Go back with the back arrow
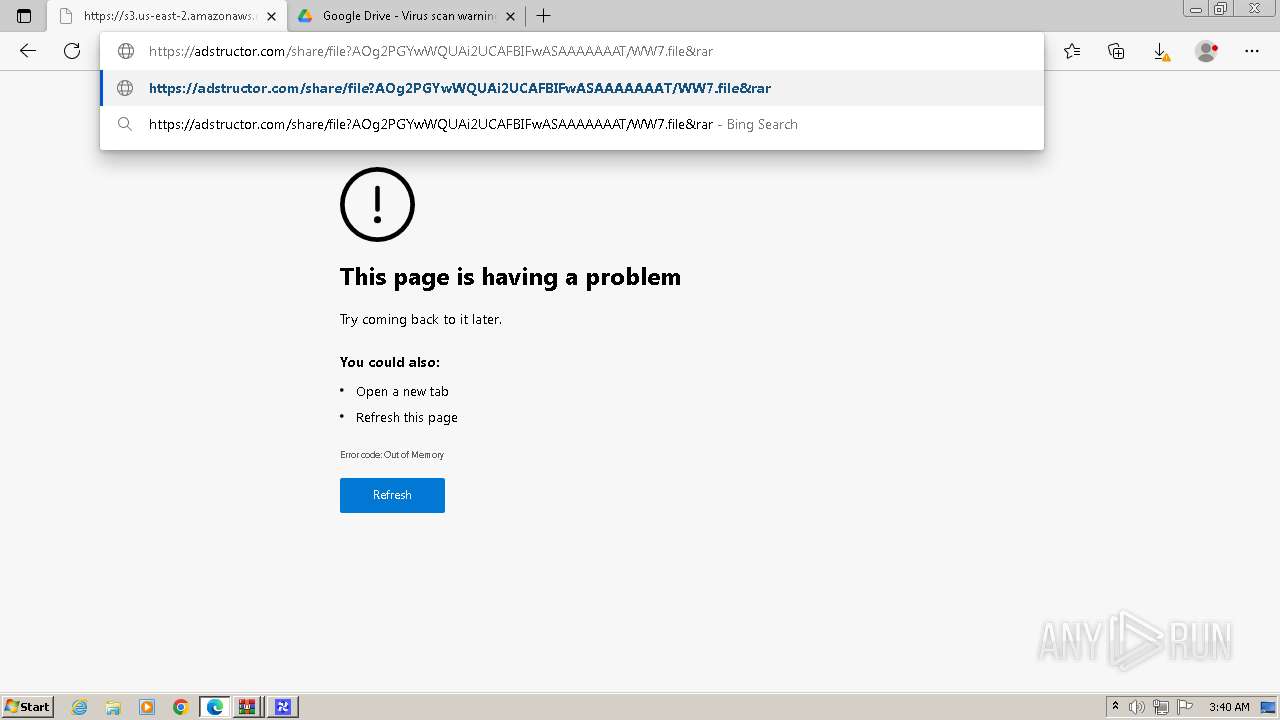This screenshot has height=720, width=1280. (28, 51)
